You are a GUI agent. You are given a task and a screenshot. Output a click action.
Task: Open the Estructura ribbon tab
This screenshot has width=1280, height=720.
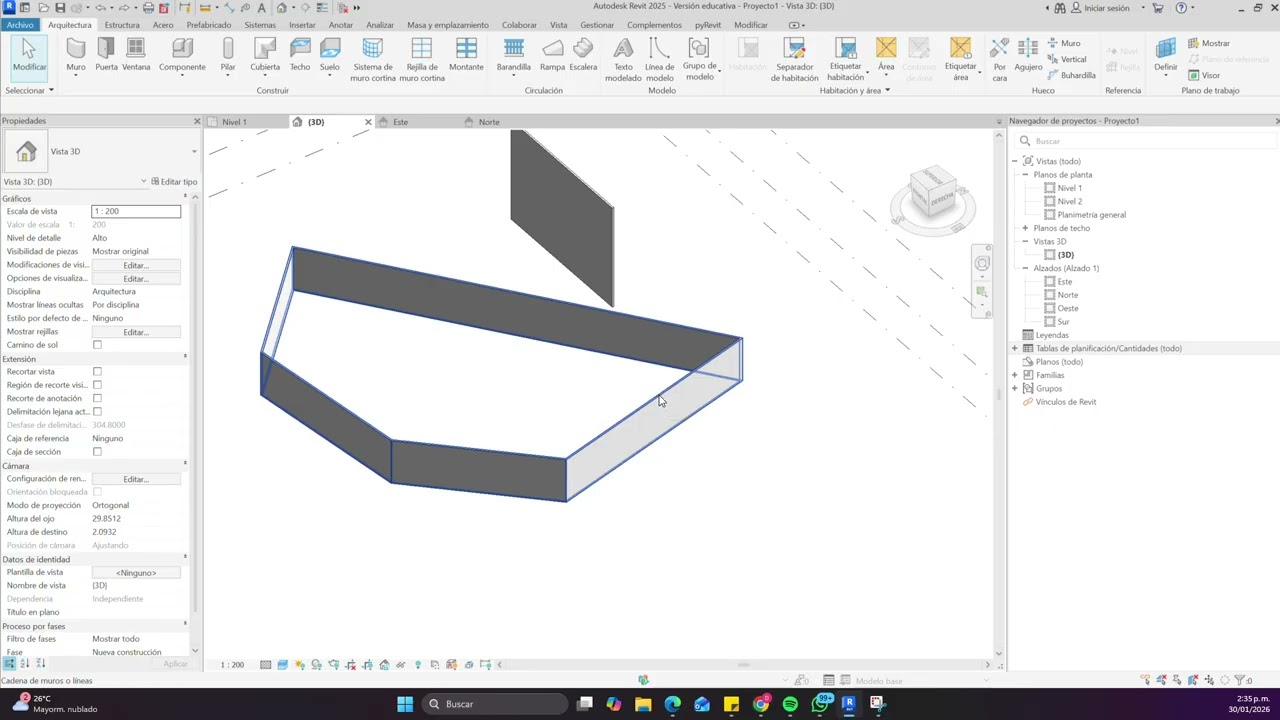coord(122,25)
